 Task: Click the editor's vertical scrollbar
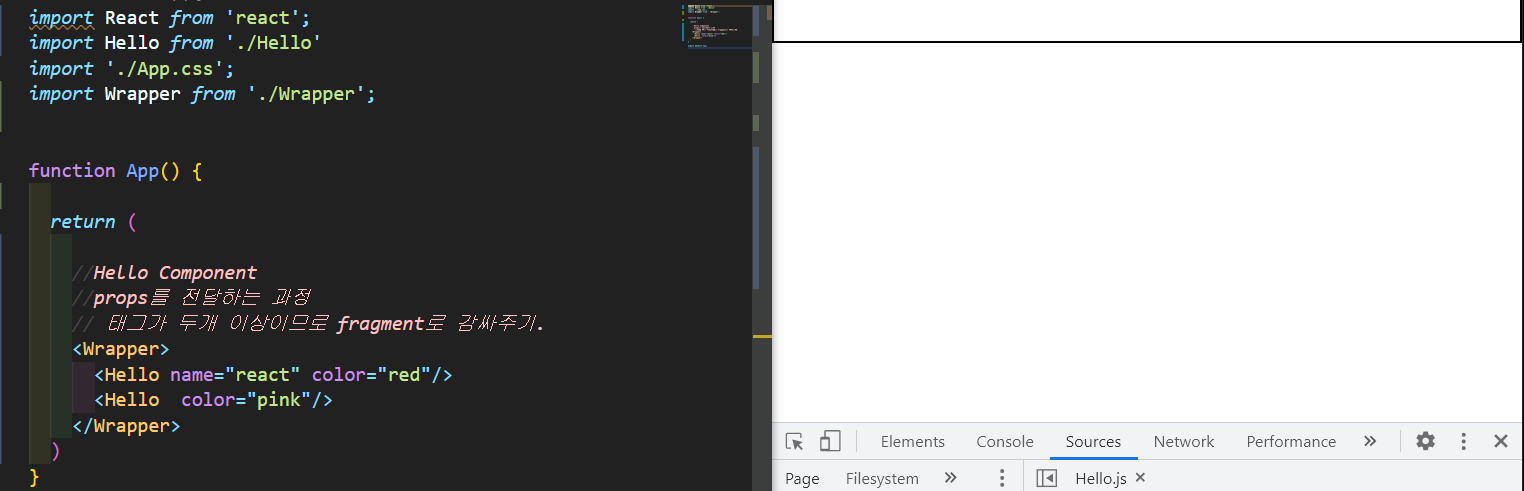pyautogui.click(x=755, y=200)
